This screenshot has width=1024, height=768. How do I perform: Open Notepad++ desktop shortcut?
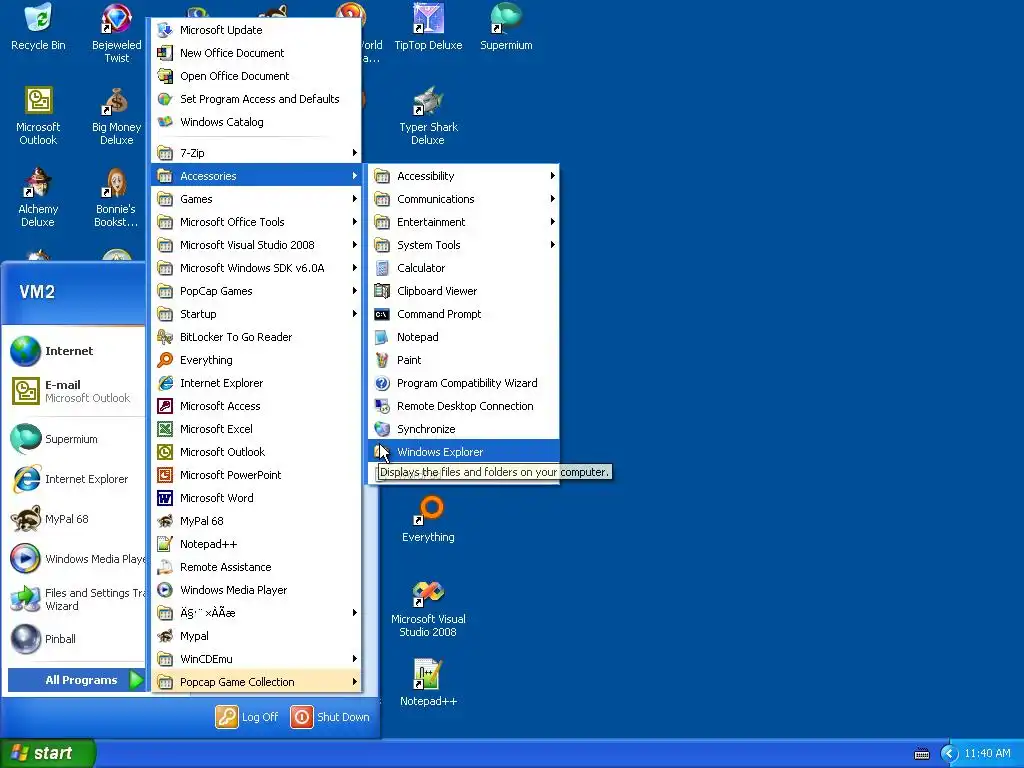click(x=428, y=684)
